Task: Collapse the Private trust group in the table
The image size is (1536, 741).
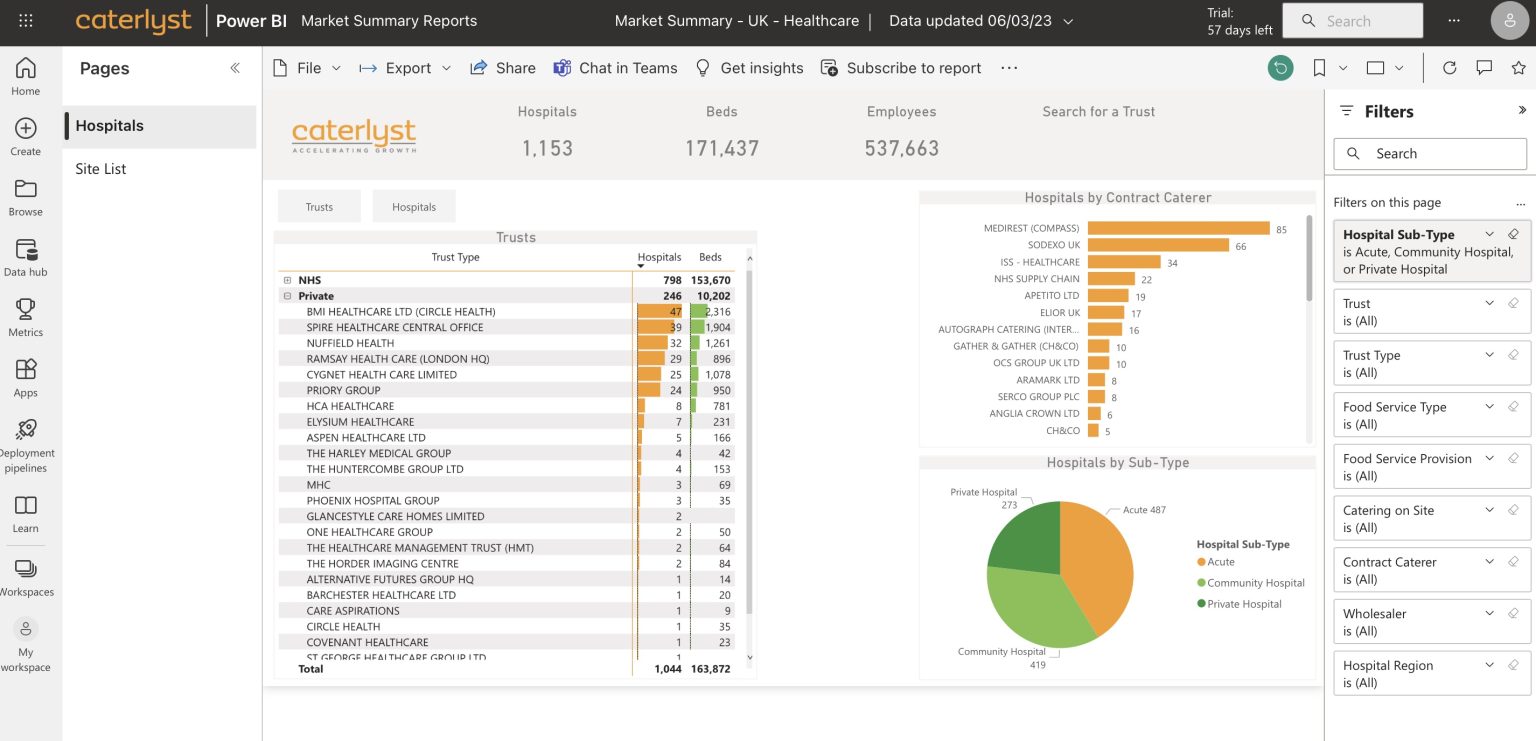Action: coord(288,295)
